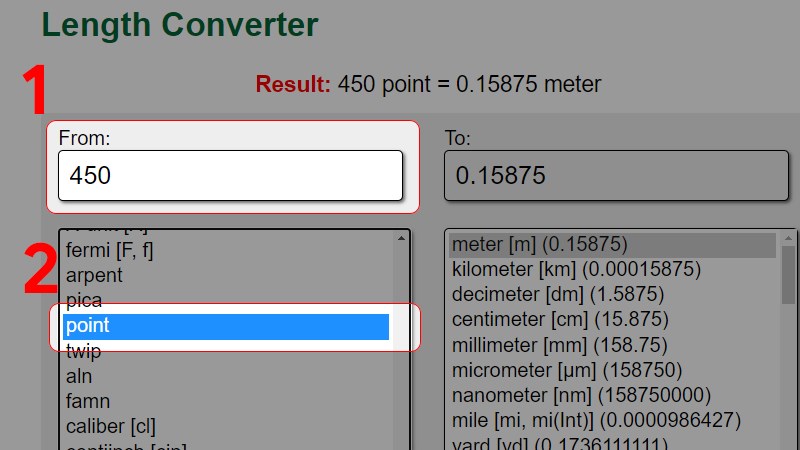The image size is (800, 450).
Task: Select aln in the From unit list
Action: point(226,376)
